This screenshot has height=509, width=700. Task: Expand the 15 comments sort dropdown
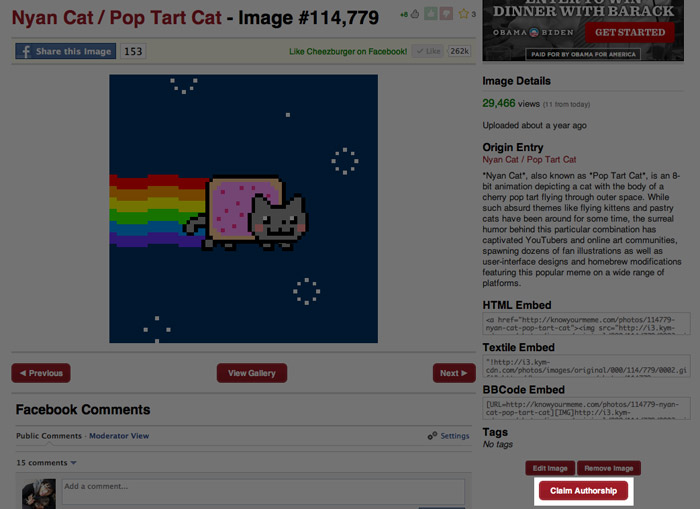(46, 463)
